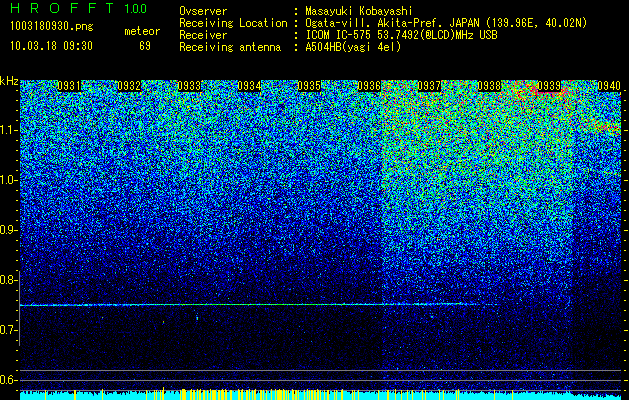Click the Receiving antenna label
The height and width of the screenshot is (400, 629).
(x=230, y=48)
